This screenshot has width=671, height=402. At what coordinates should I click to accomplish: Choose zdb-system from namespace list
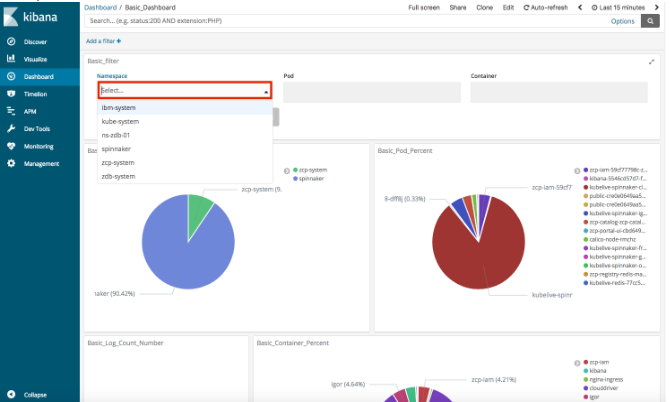(x=185, y=176)
